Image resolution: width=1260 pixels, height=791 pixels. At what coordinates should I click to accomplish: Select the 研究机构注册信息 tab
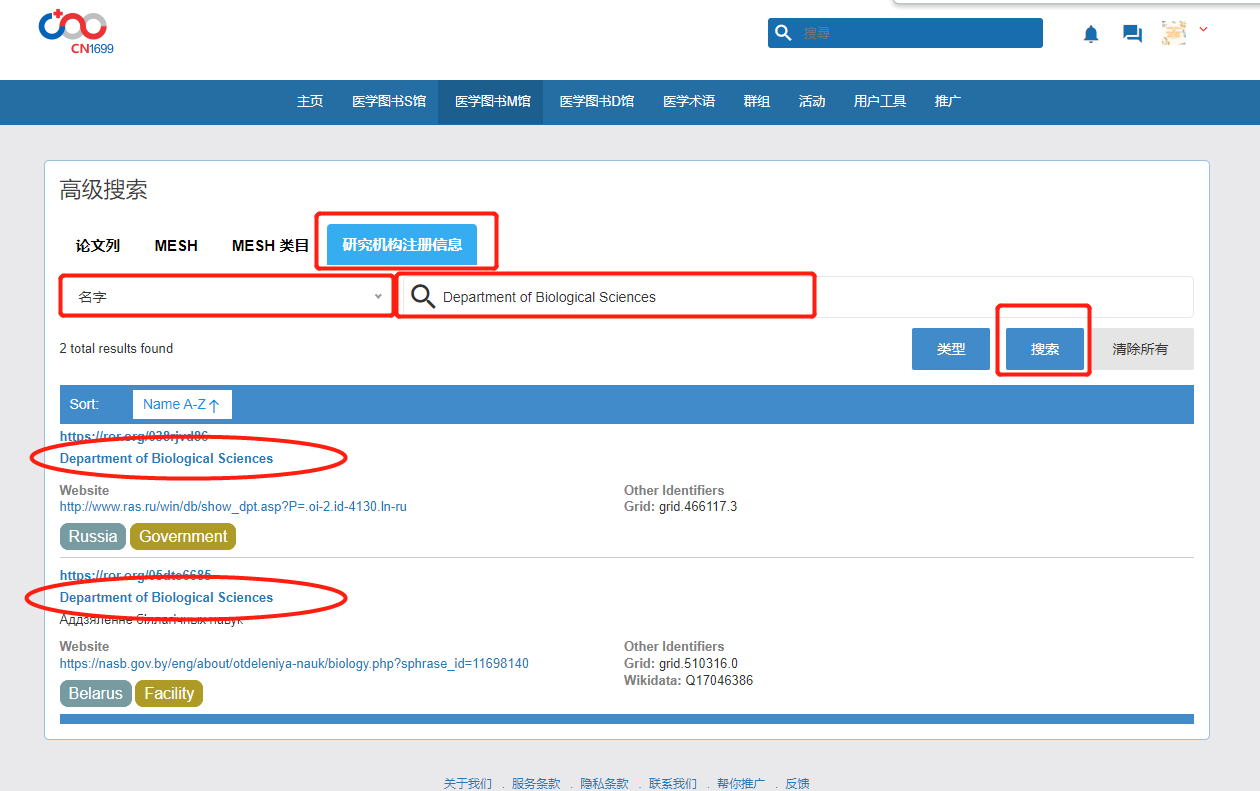tap(402, 245)
